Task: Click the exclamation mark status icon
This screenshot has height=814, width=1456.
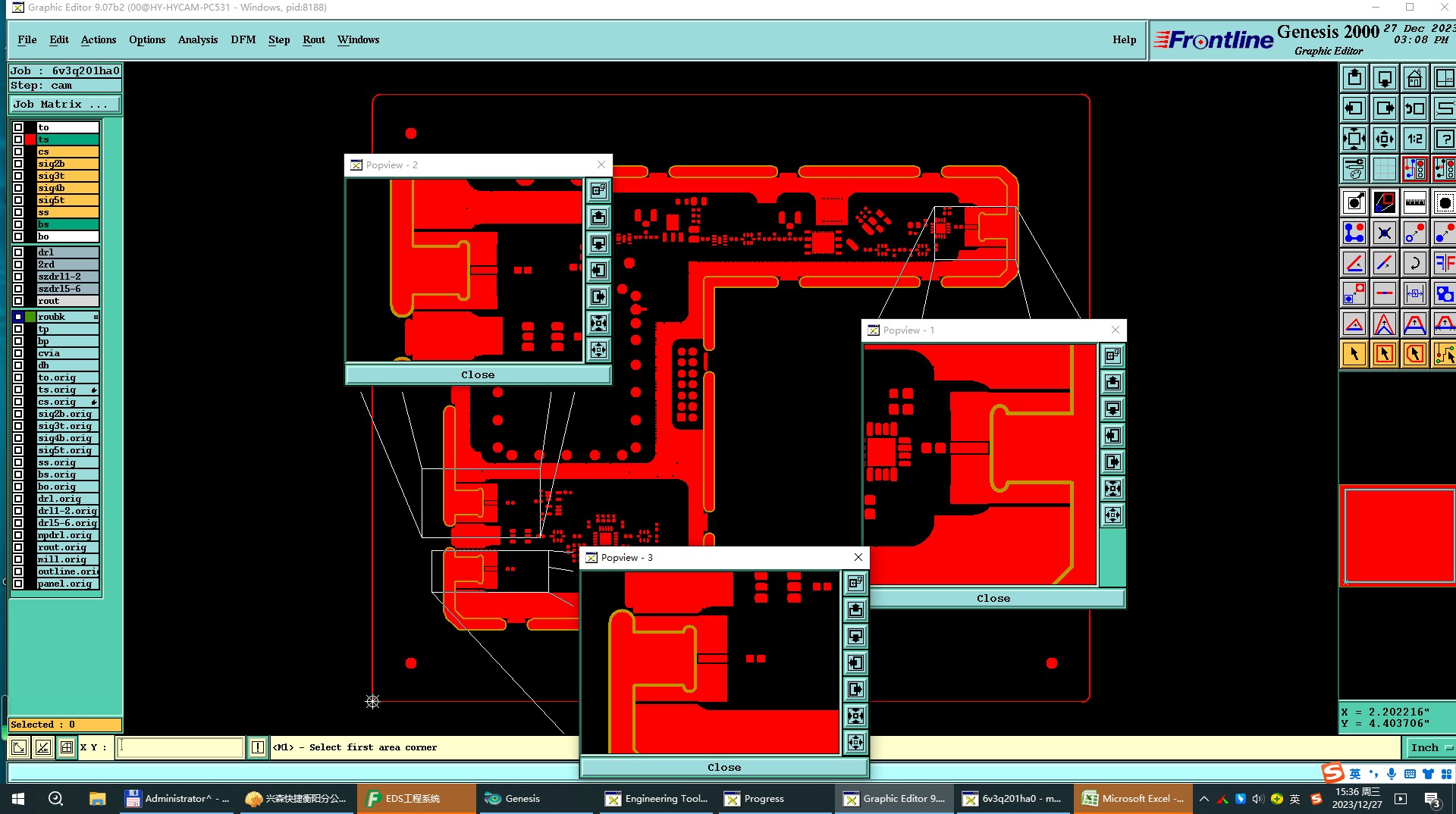Action: [258, 747]
